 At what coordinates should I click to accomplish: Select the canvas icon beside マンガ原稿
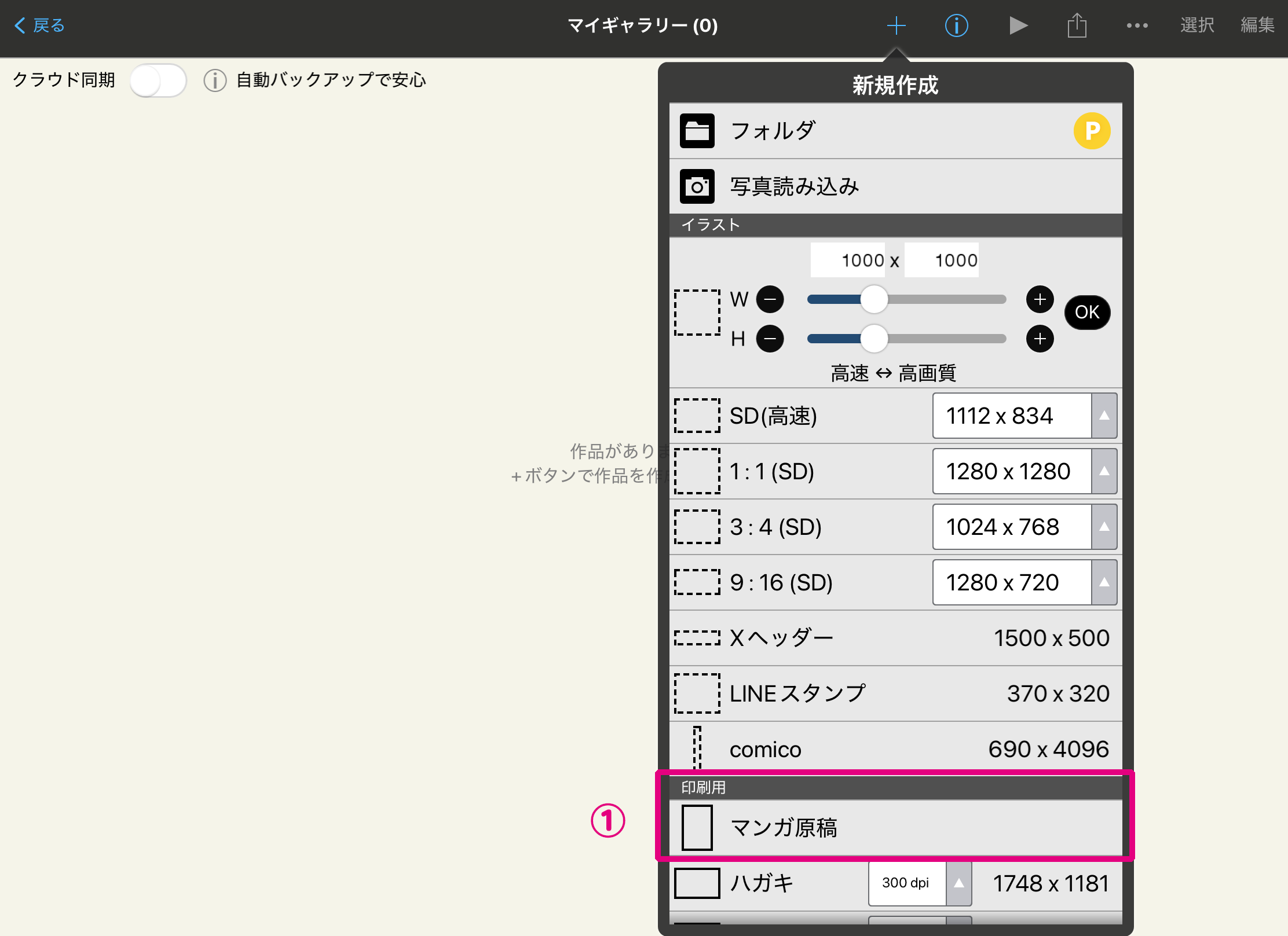point(697,828)
